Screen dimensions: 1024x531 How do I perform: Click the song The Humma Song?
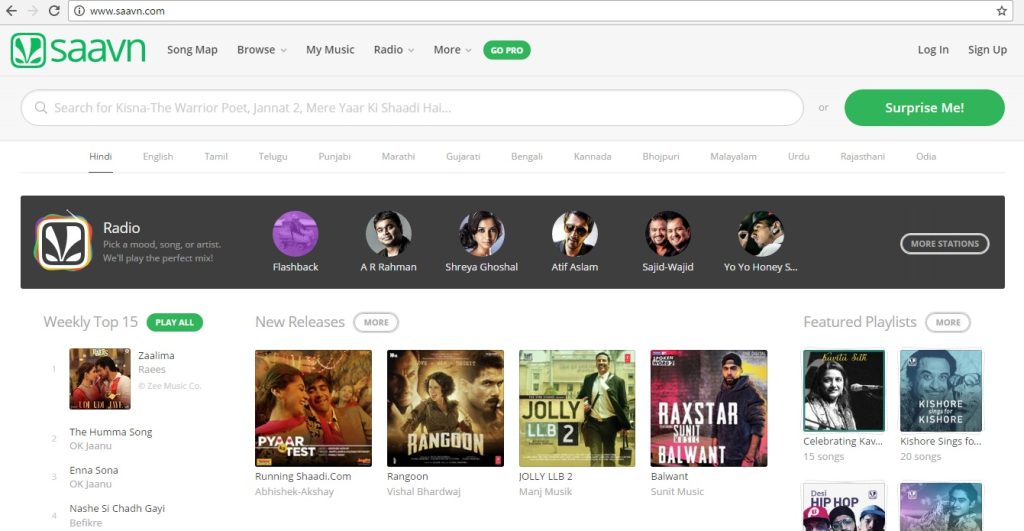[x=110, y=432]
